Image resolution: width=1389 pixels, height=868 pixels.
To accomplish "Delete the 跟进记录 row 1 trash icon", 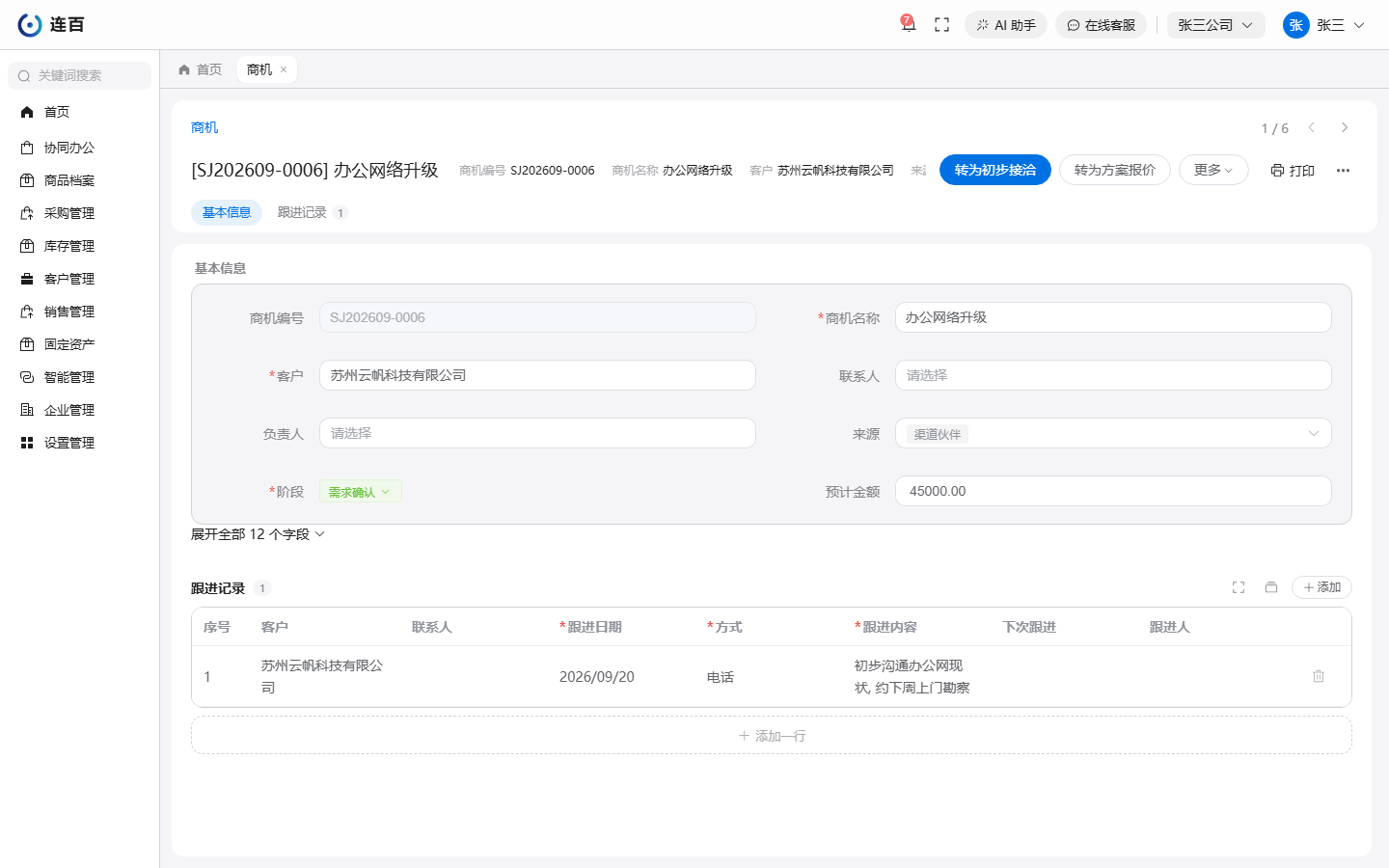I will (1319, 676).
